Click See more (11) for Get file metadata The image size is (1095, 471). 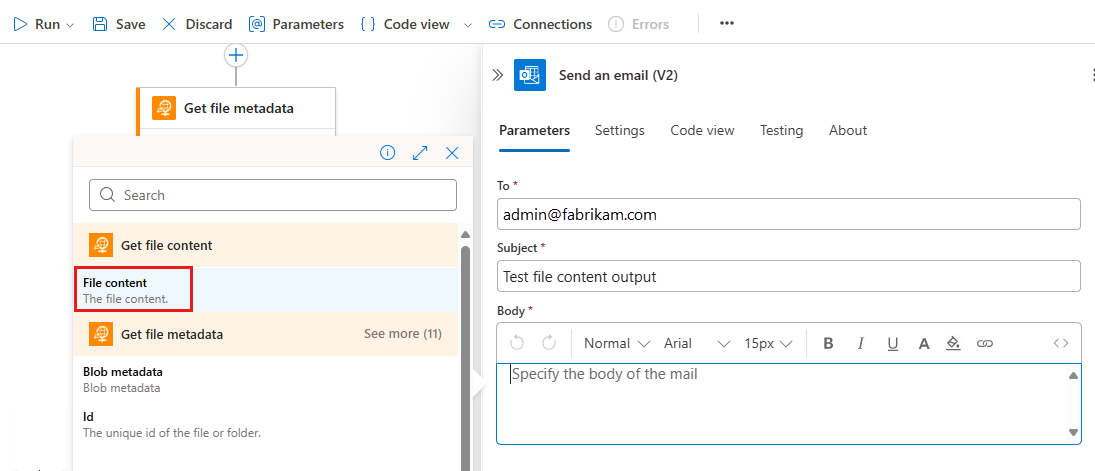pos(403,334)
